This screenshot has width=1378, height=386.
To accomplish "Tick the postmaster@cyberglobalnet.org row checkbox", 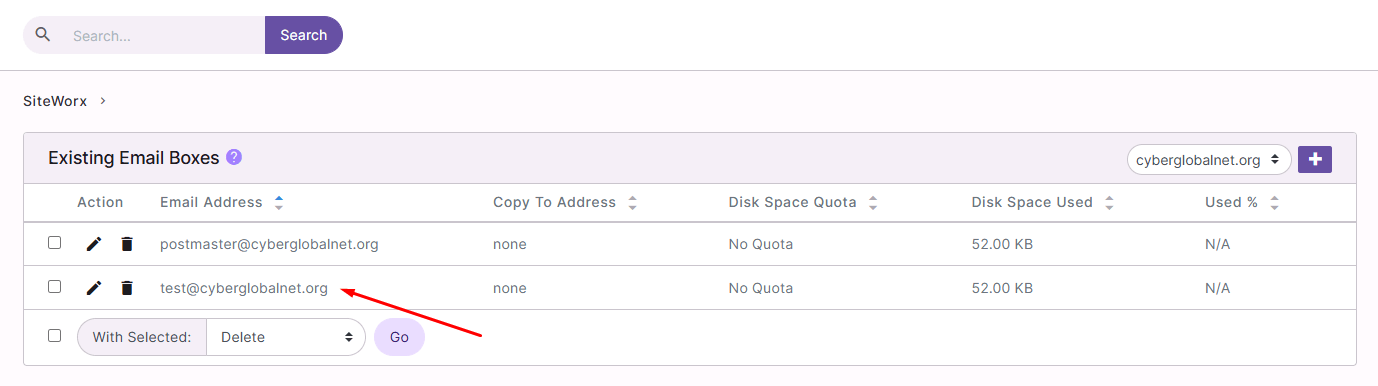I will [55, 243].
